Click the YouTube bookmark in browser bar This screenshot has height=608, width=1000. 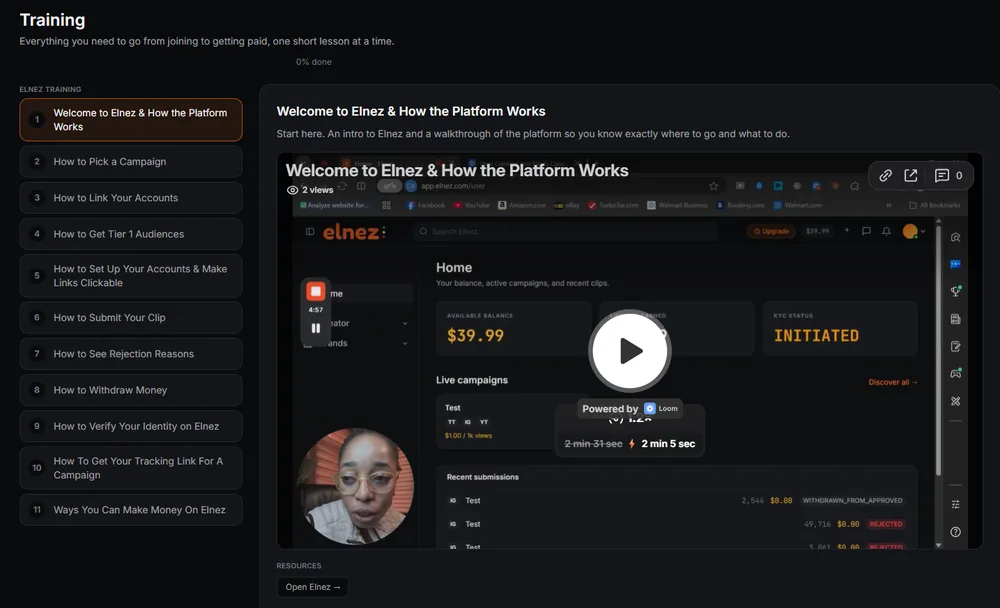click(x=471, y=205)
